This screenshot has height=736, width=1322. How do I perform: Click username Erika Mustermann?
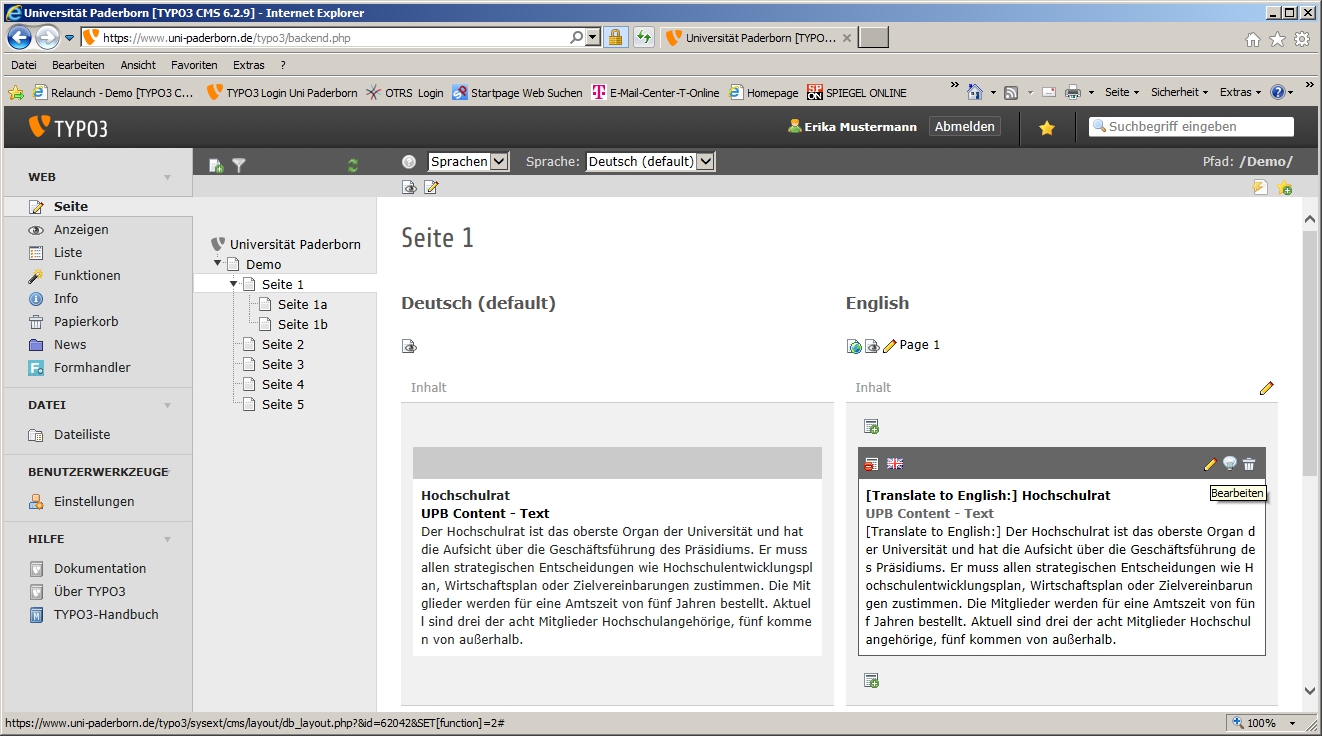(860, 127)
